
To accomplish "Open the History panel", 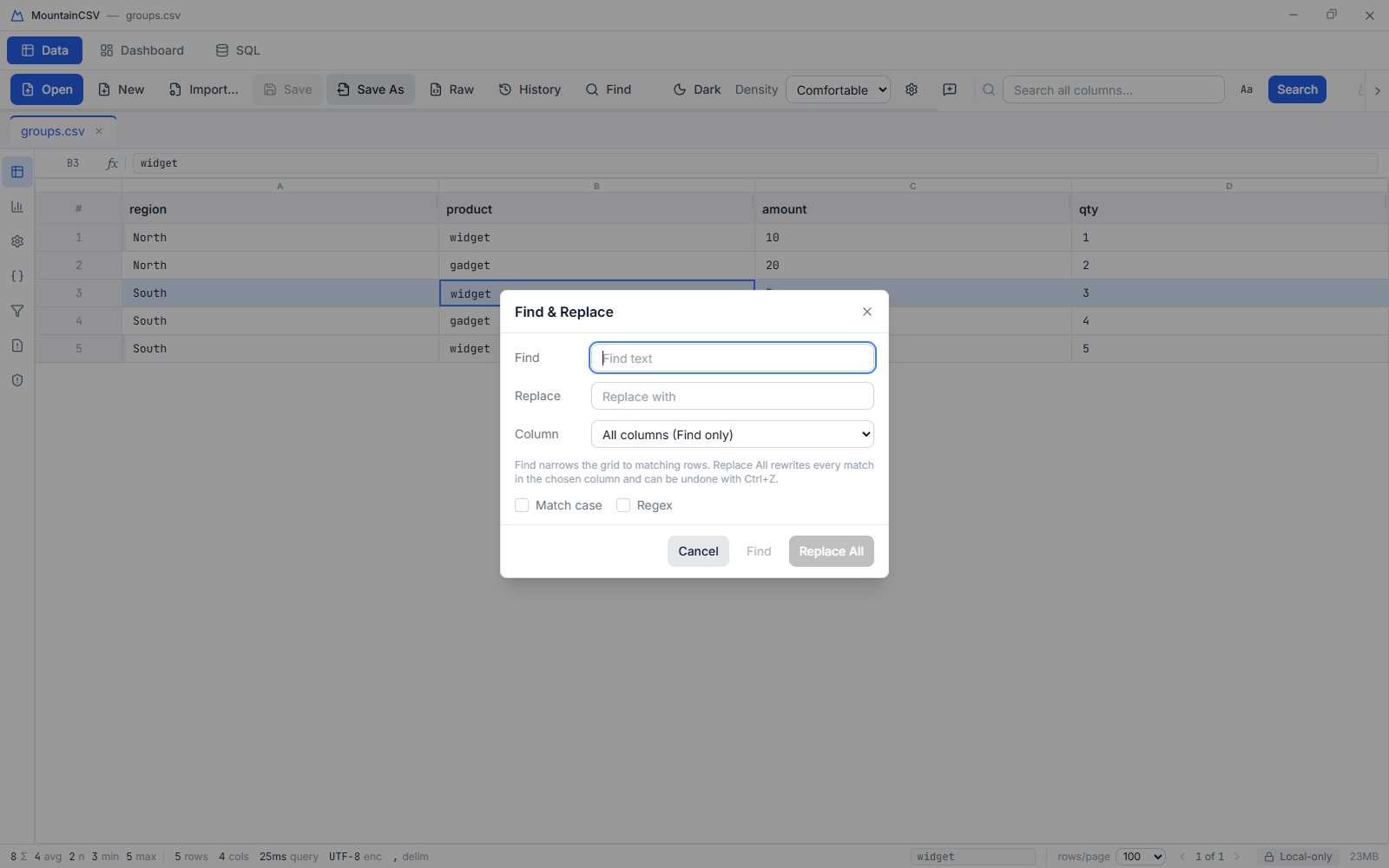I will tap(530, 89).
